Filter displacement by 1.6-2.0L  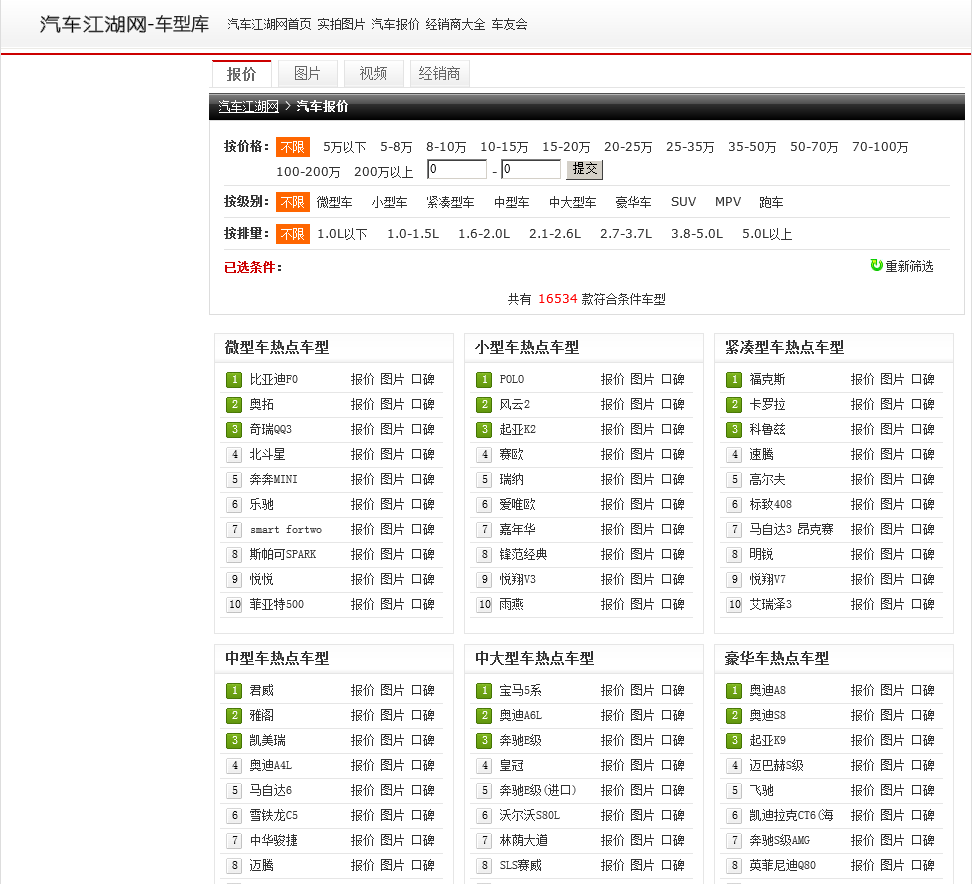(484, 234)
